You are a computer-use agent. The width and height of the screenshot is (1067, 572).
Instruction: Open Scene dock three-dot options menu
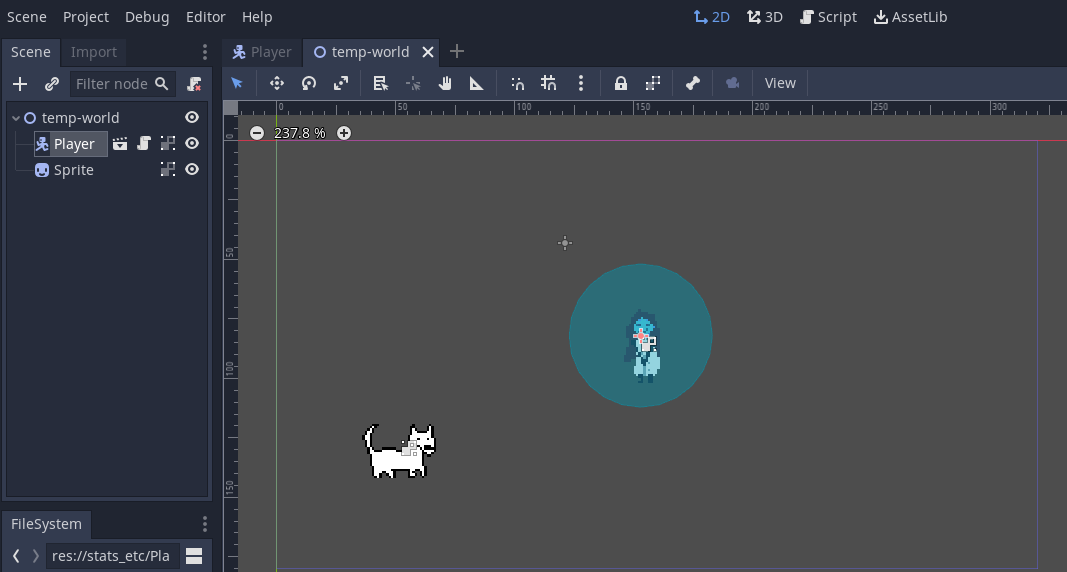(205, 52)
